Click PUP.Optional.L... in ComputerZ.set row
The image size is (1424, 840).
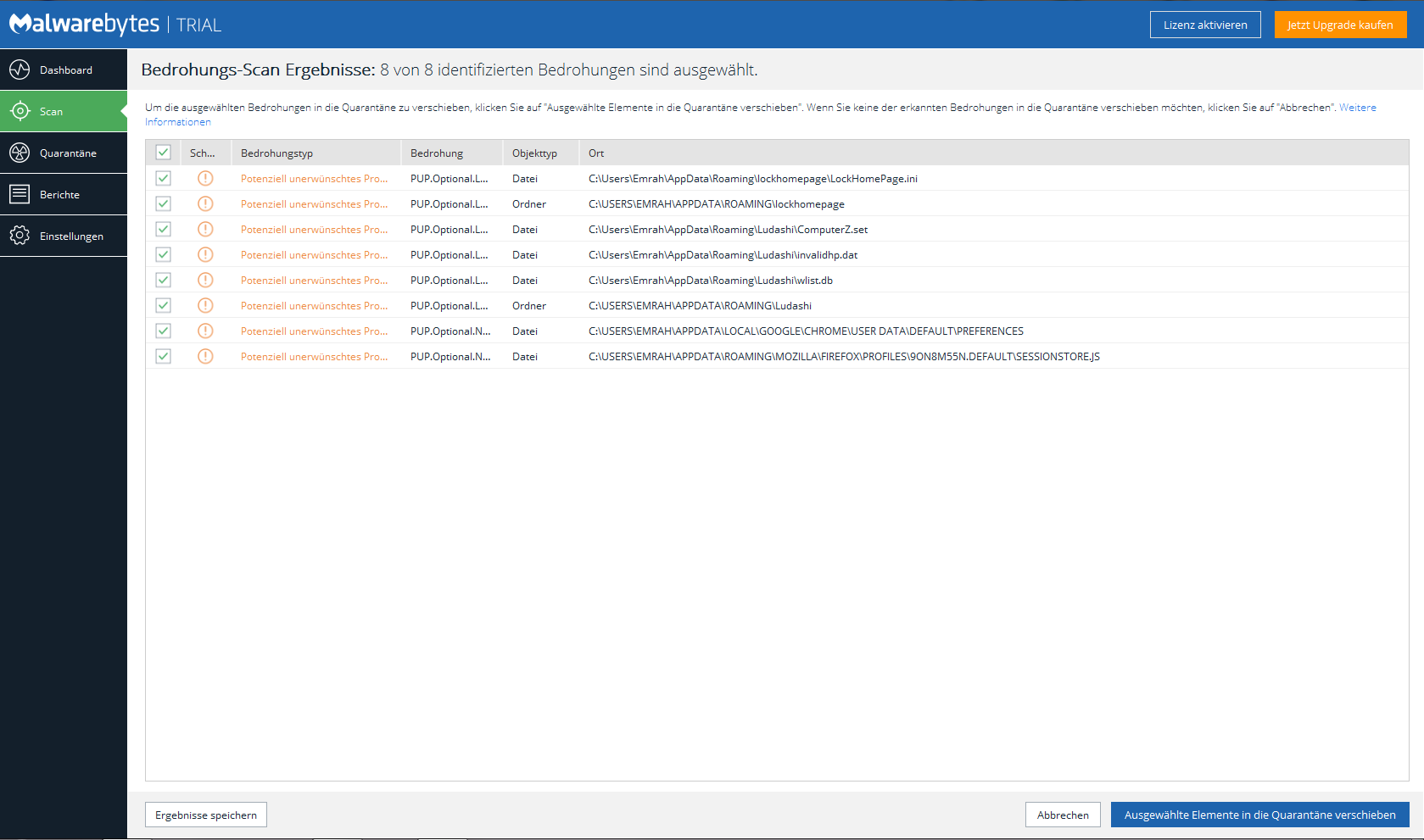coord(450,229)
